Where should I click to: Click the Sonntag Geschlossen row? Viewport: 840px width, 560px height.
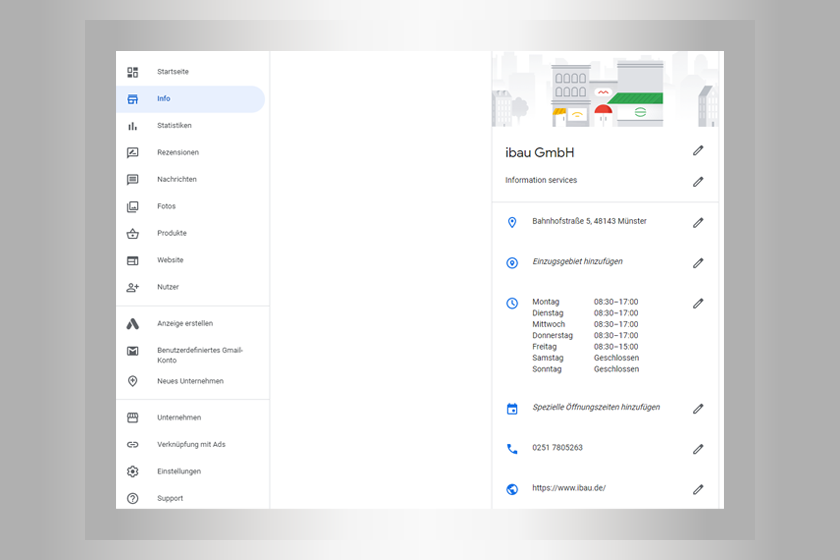pyautogui.click(x=586, y=369)
